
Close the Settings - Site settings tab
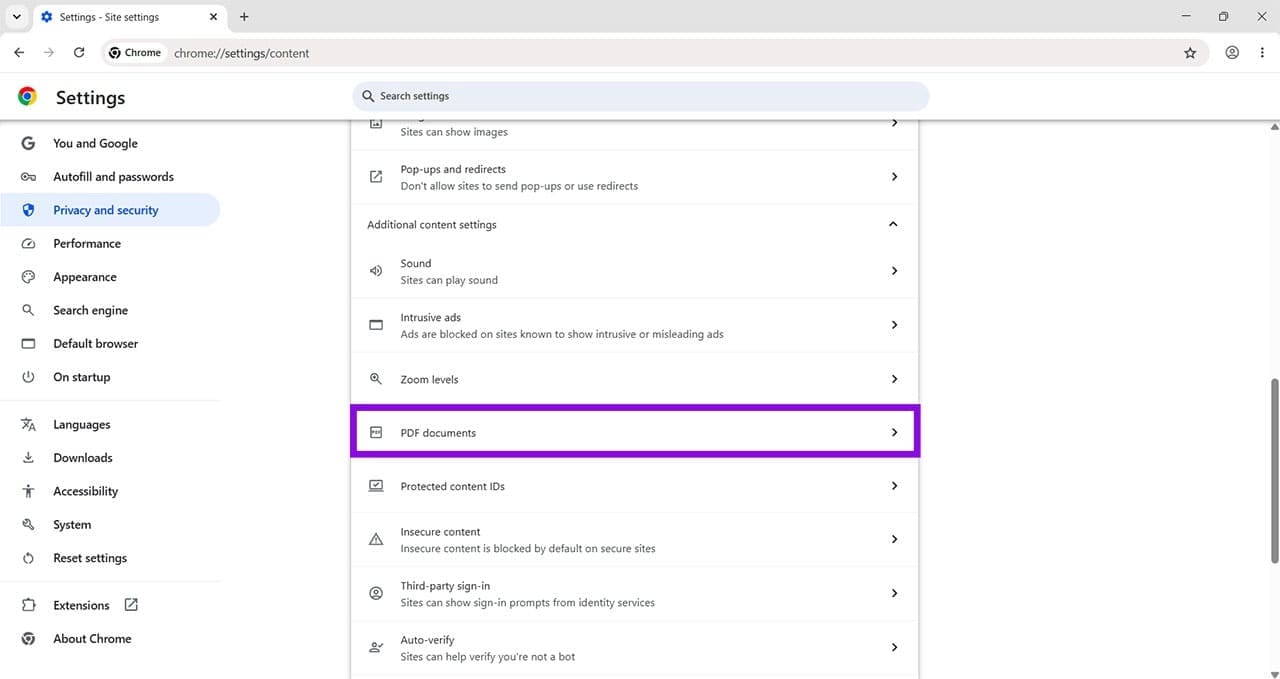click(x=213, y=17)
